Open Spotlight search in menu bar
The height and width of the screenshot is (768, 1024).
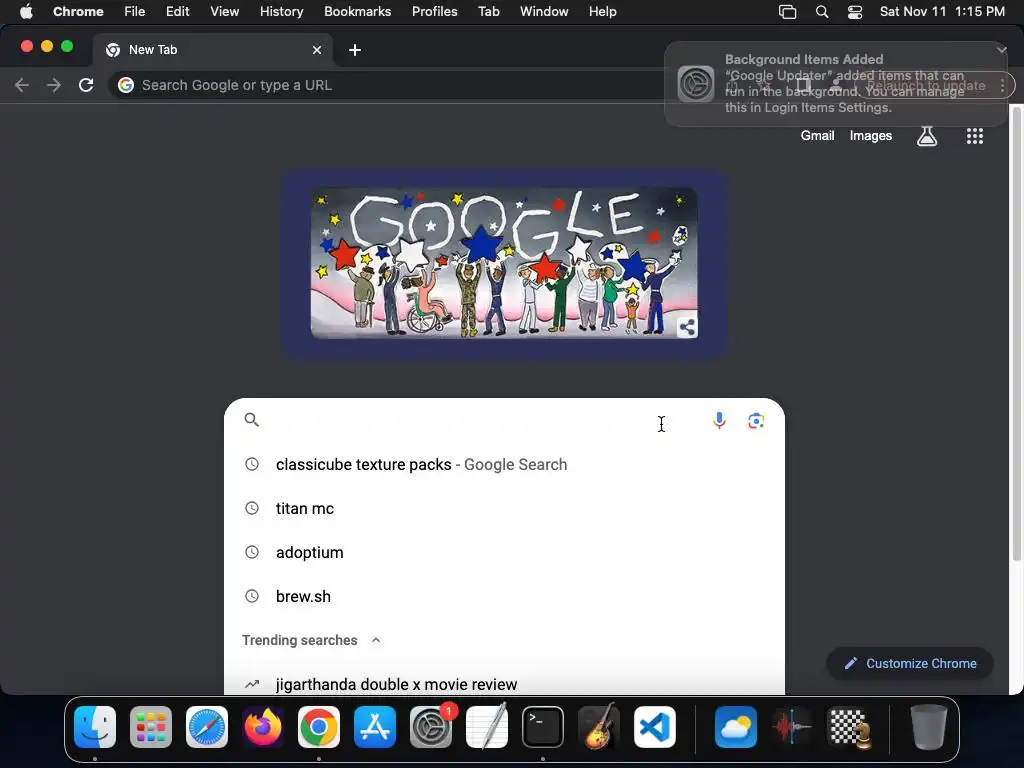[x=822, y=12]
